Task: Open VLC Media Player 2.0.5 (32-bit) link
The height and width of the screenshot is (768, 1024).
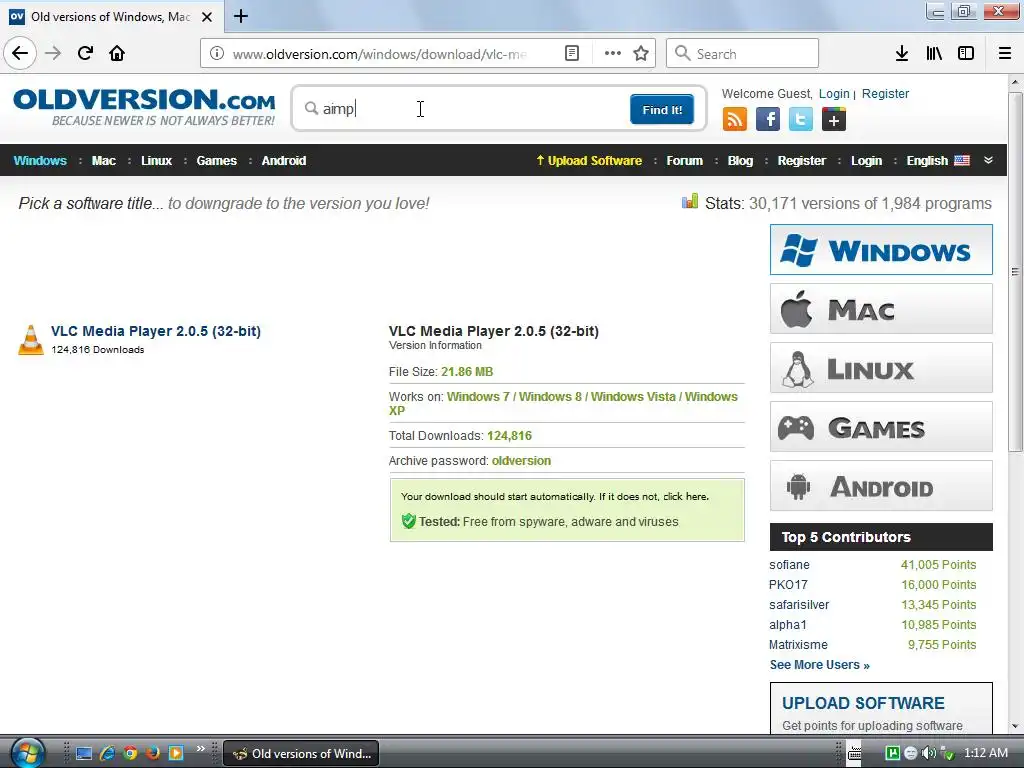Action: click(155, 331)
